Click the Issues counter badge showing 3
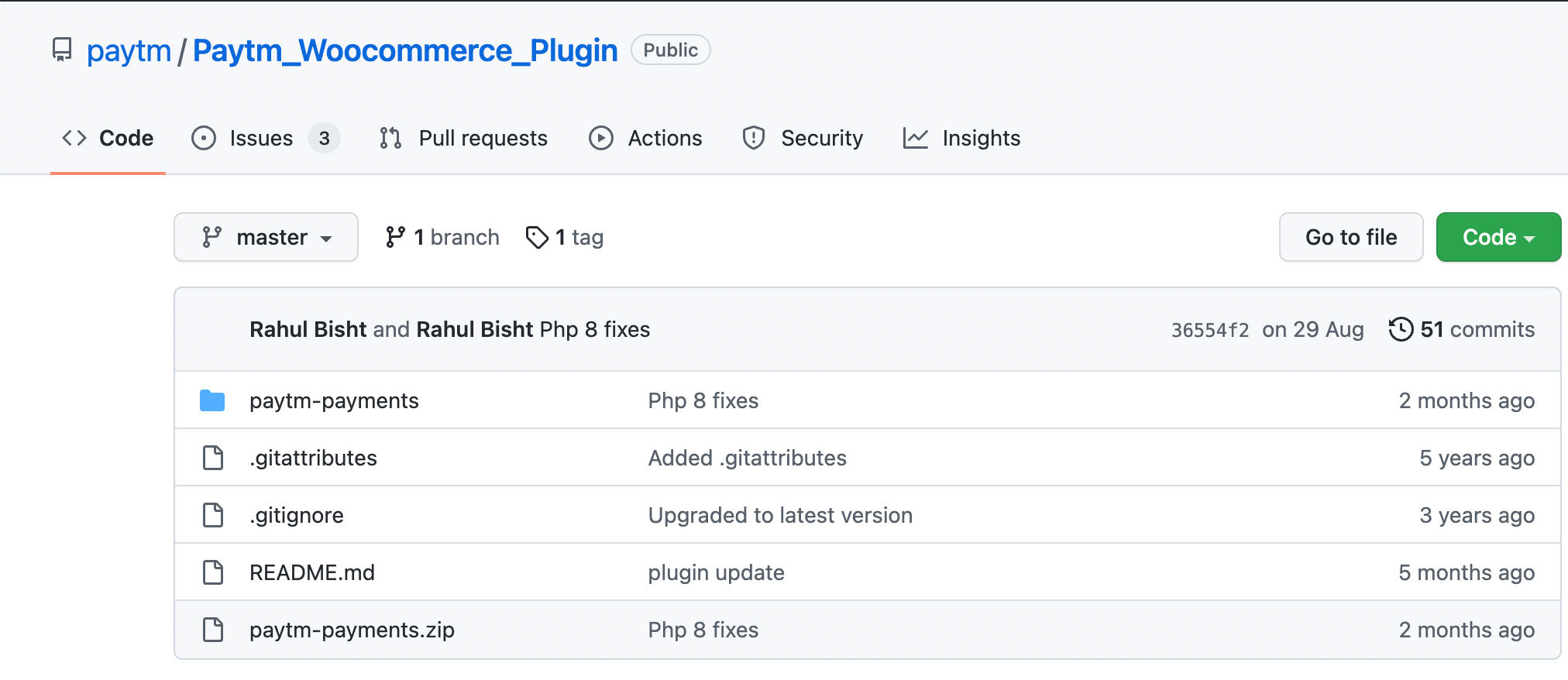The width and height of the screenshot is (1568, 680). coord(324,138)
